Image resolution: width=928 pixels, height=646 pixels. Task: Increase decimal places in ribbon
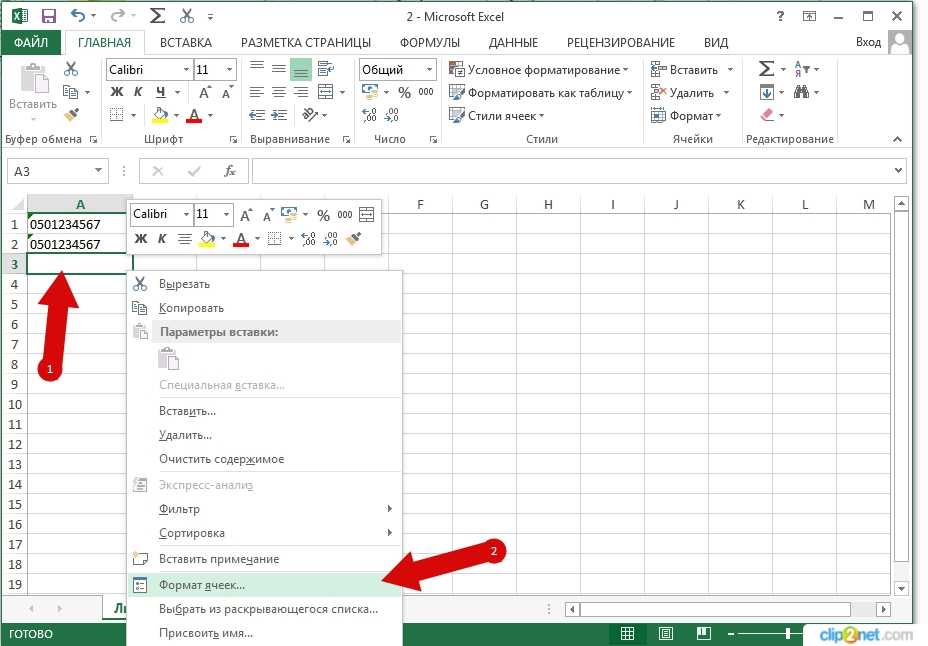369,115
